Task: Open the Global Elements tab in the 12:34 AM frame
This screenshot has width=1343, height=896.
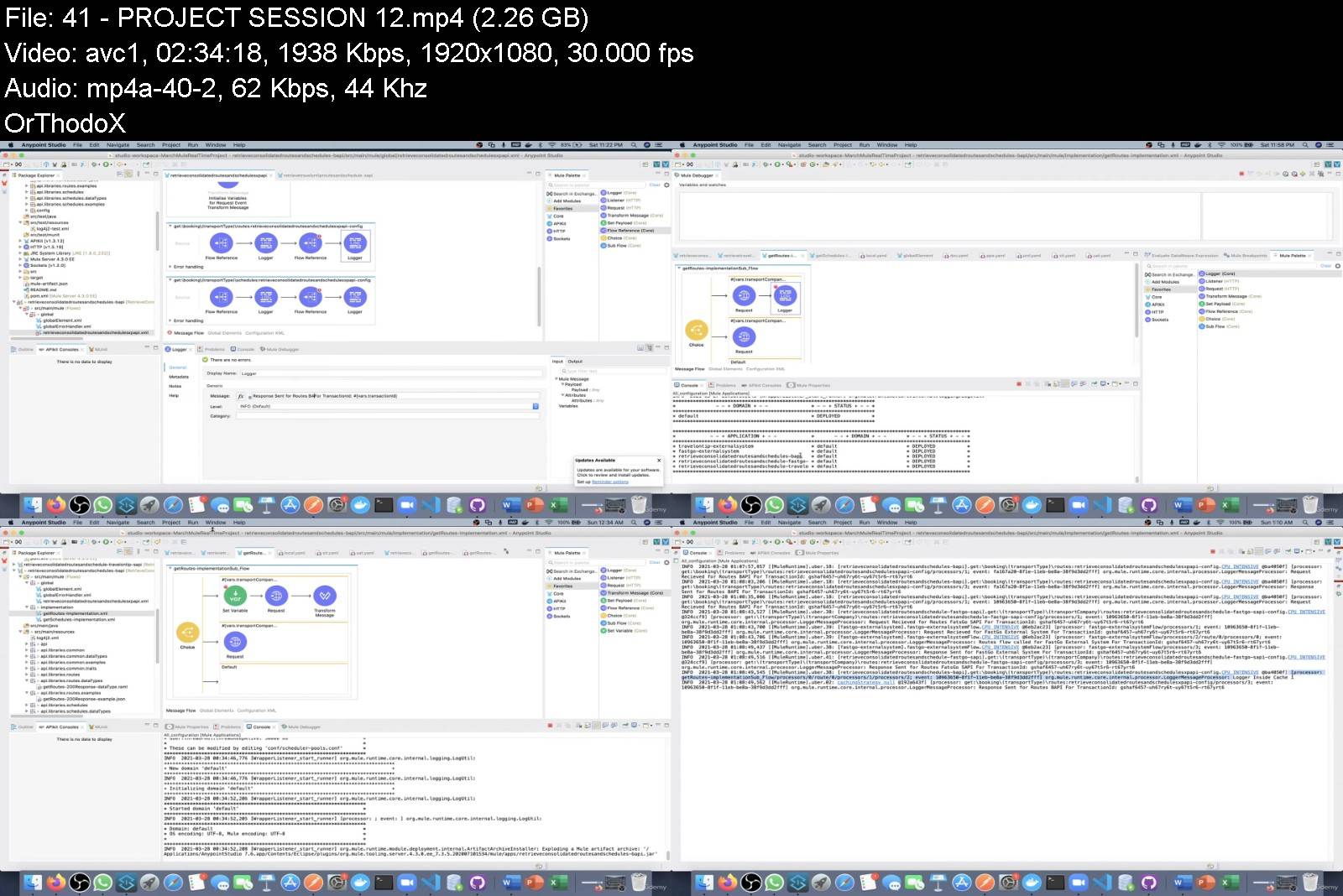Action: click(x=217, y=711)
